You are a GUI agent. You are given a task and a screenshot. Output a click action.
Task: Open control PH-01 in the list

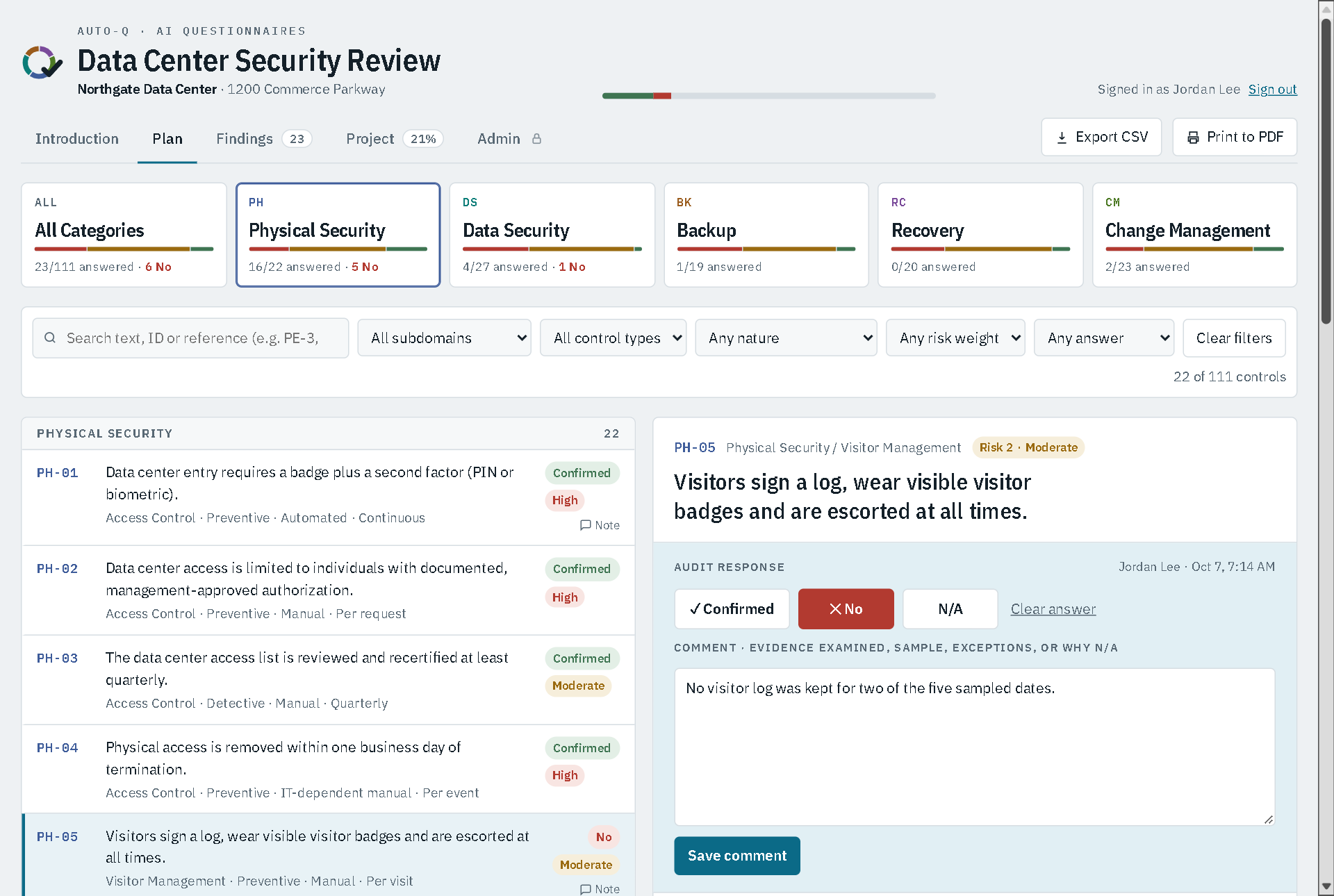(328, 497)
